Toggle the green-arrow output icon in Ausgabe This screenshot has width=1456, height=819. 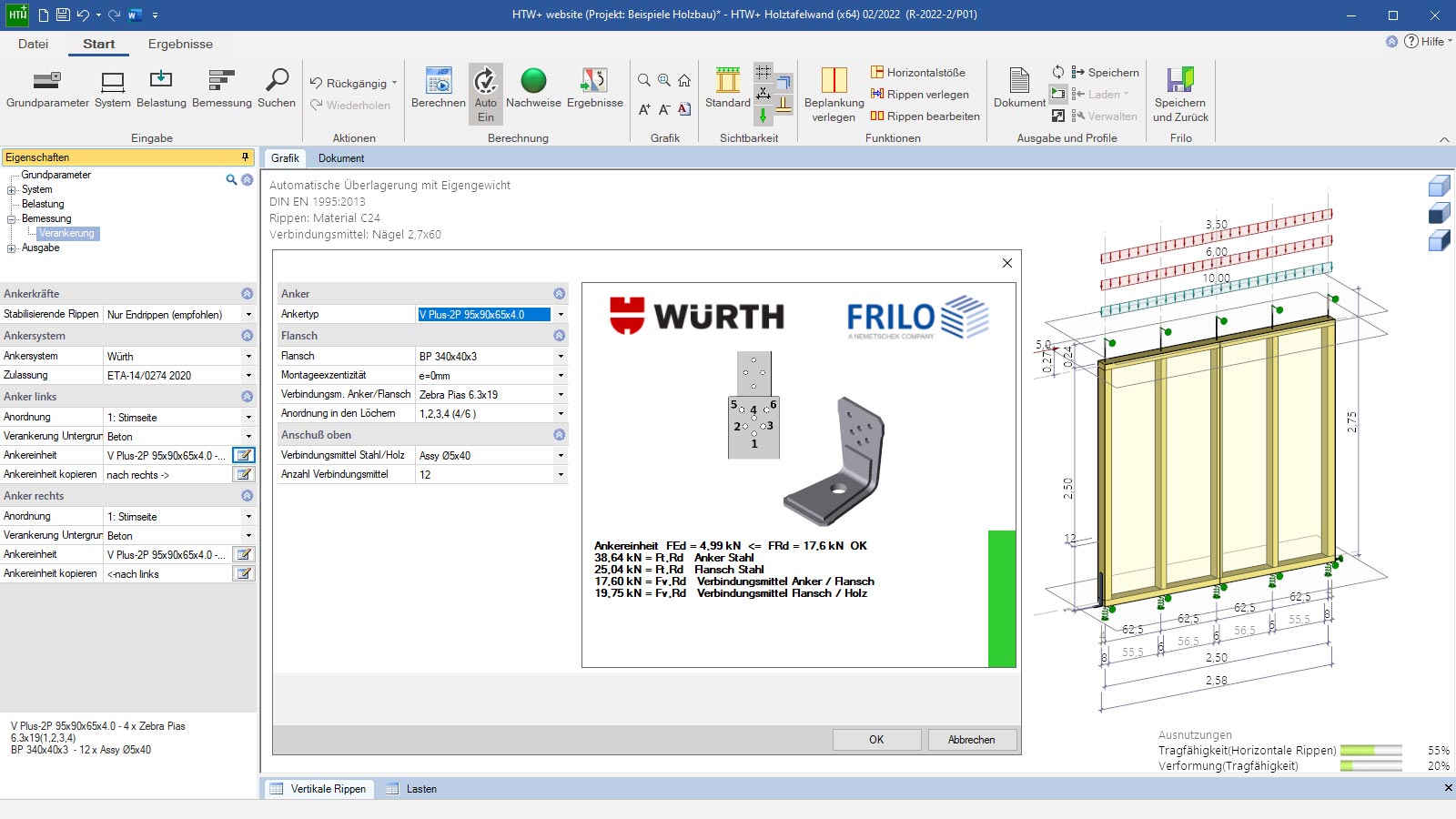point(1058,94)
